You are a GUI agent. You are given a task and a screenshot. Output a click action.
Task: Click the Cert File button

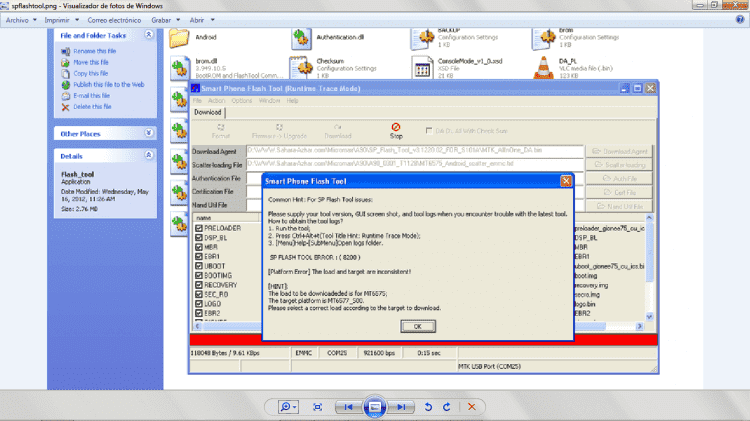coord(619,192)
